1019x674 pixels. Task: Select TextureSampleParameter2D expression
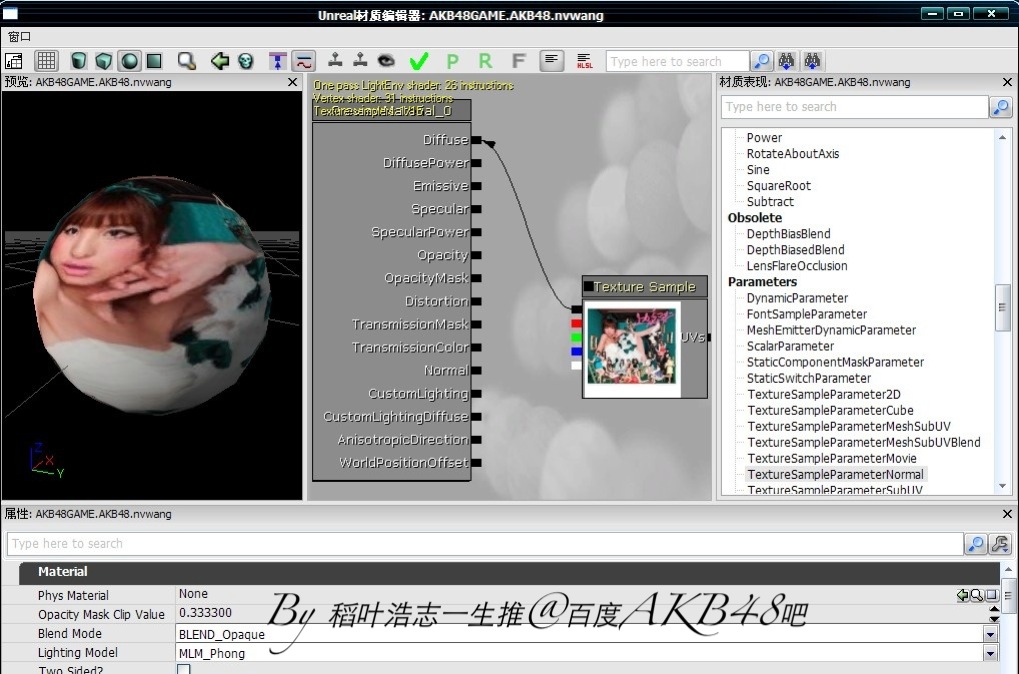pyautogui.click(x=824, y=394)
